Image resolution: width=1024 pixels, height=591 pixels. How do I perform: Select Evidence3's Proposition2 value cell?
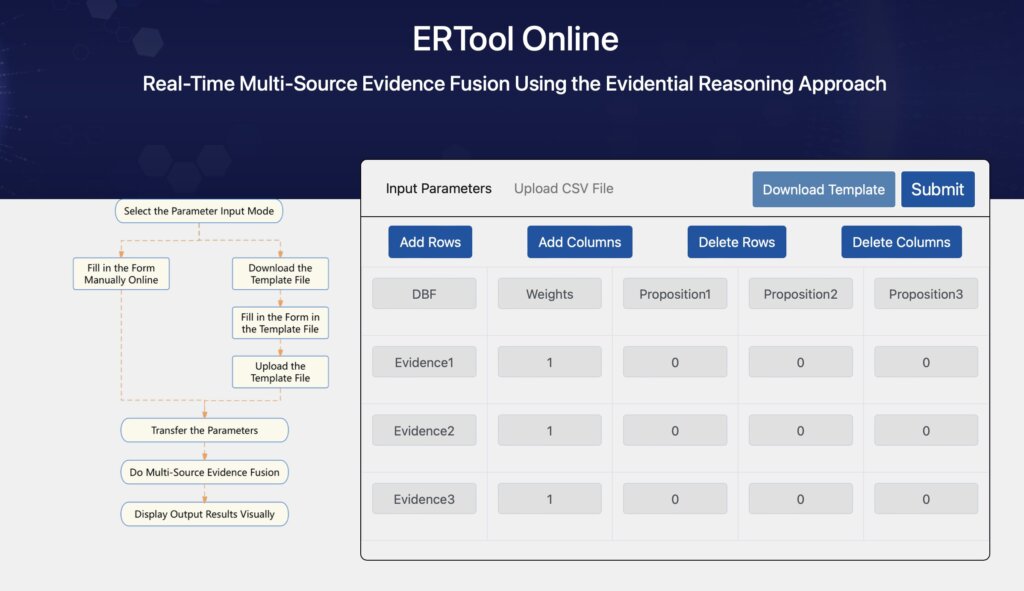(x=800, y=498)
